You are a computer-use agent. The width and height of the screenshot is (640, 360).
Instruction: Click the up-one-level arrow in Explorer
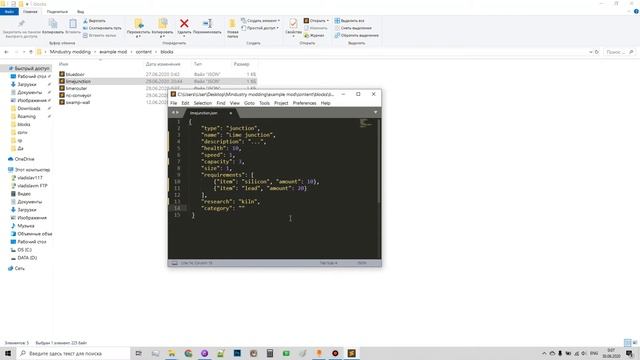click(x=31, y=52)
